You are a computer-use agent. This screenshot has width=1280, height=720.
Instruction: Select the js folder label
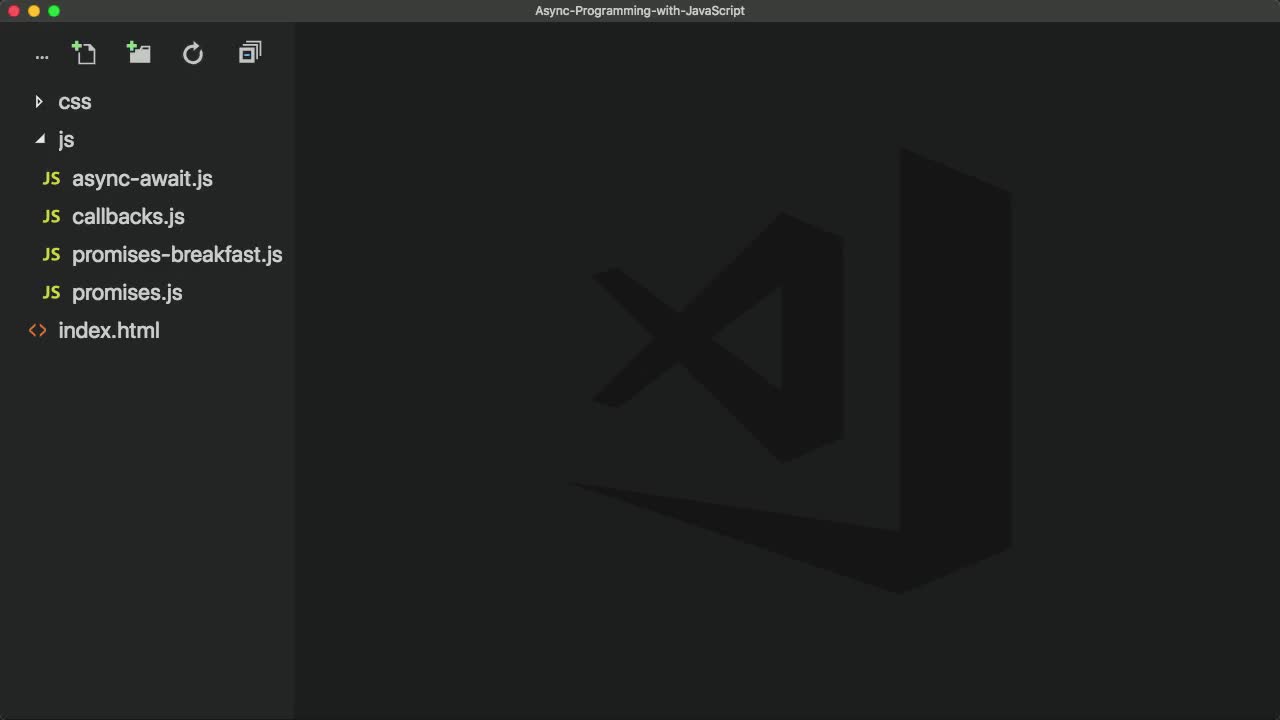point(66,139)
